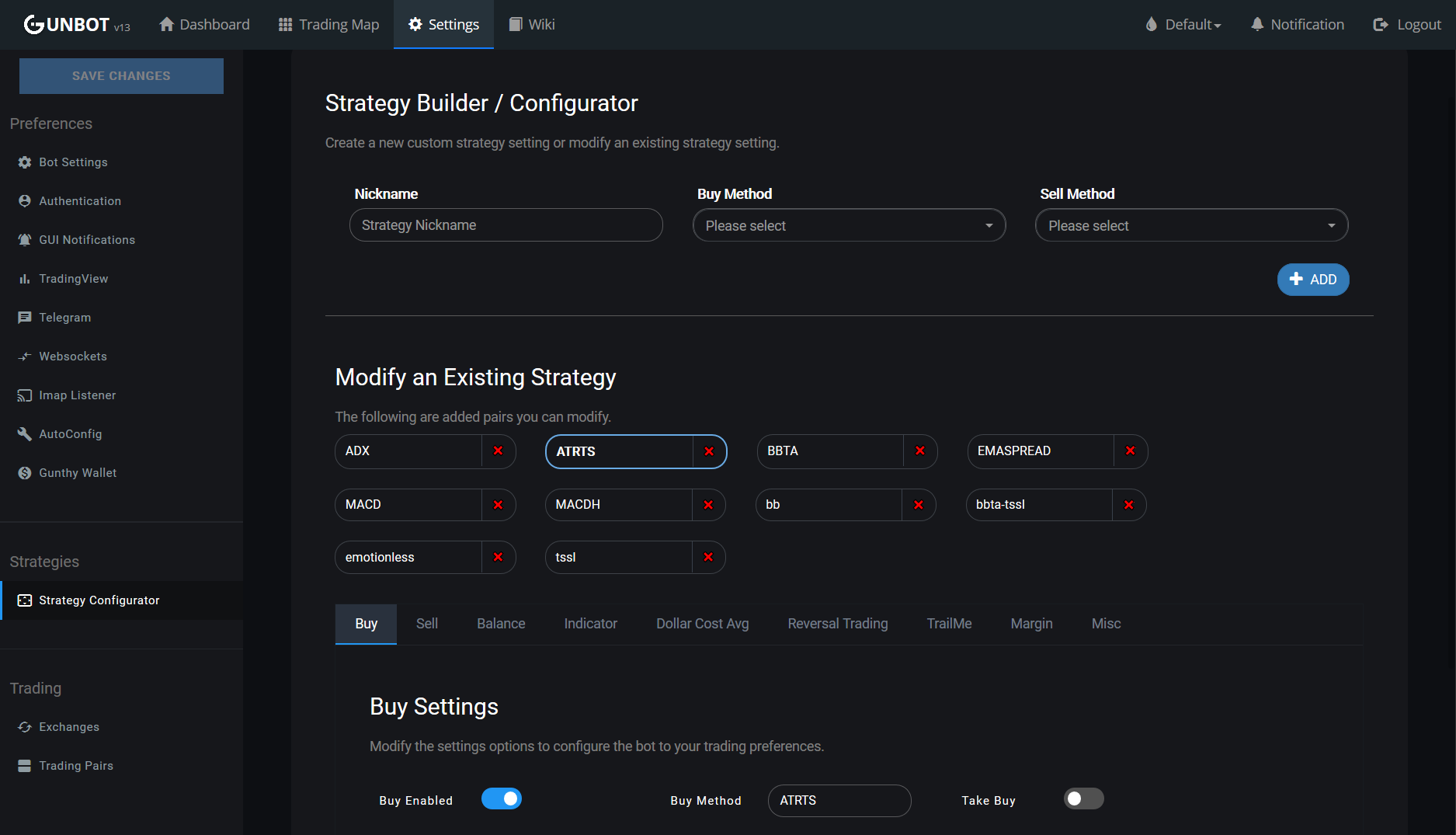Image resolution: width=1456 pixels, height=835 pixels.
Task: Click the Add strategy button
Action: (1313, 280)
